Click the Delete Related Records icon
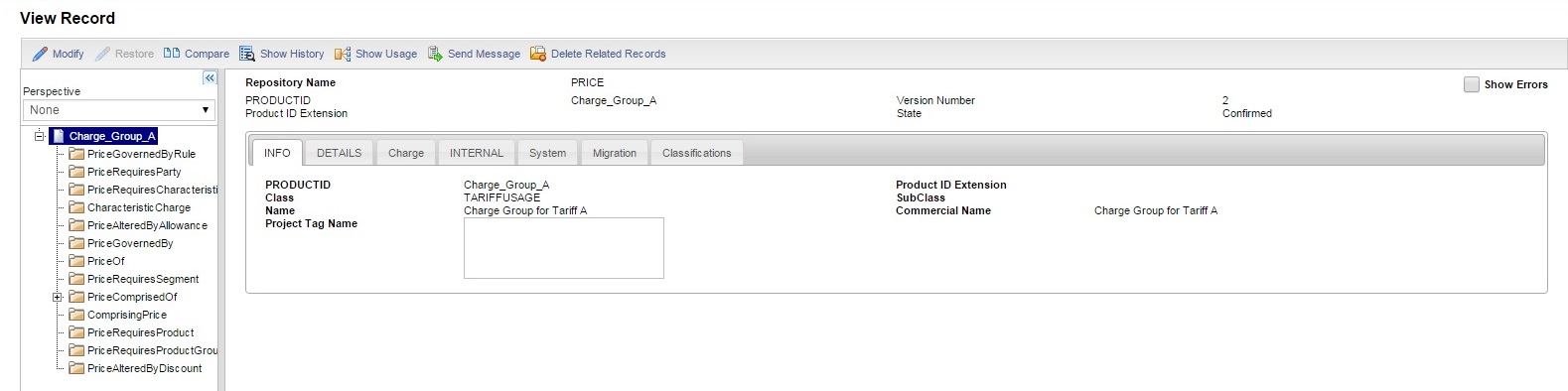The width and height of the screenshot is (1568, 391). (x=538, y=54)
